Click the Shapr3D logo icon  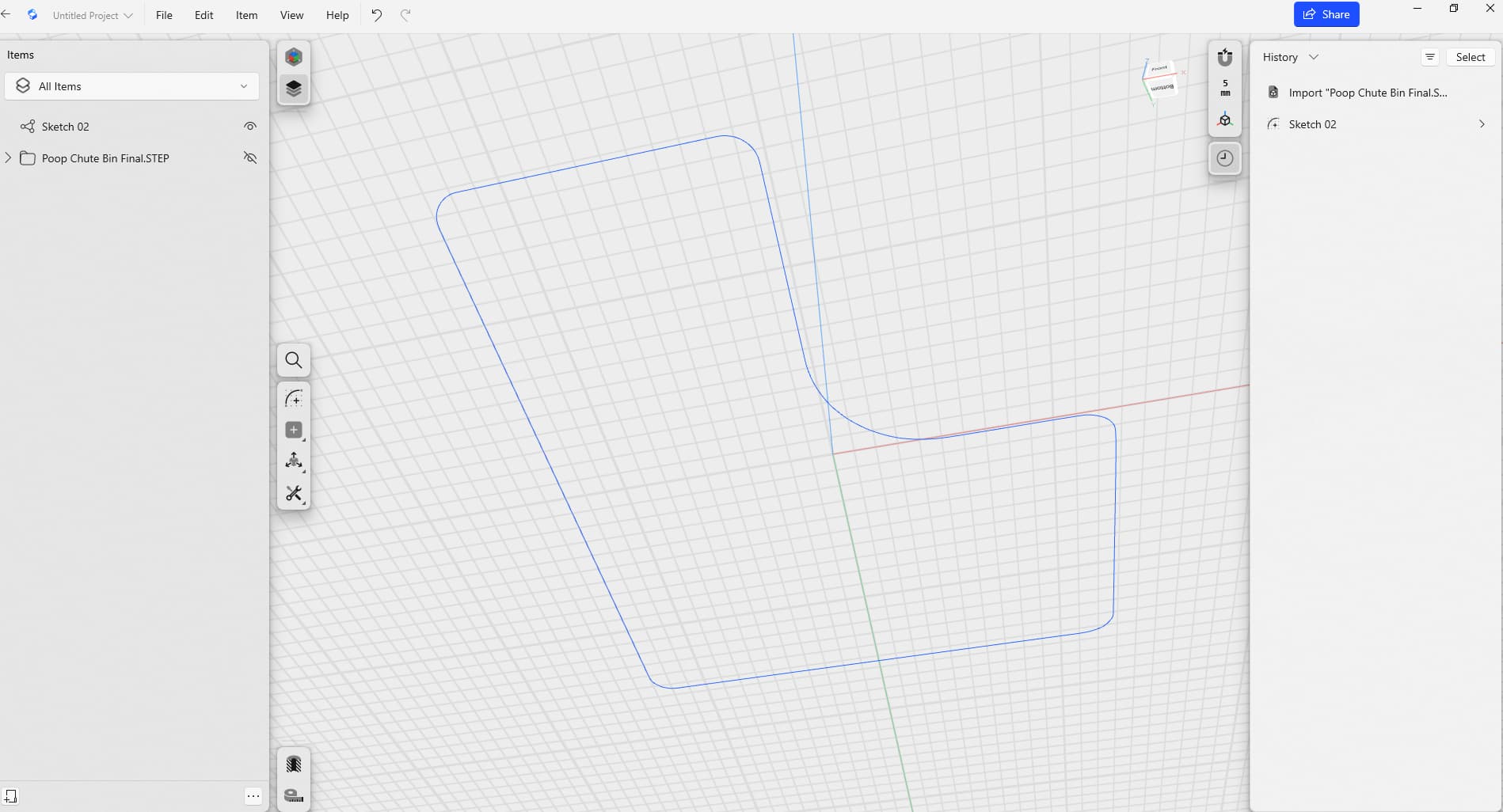point(32,14)
